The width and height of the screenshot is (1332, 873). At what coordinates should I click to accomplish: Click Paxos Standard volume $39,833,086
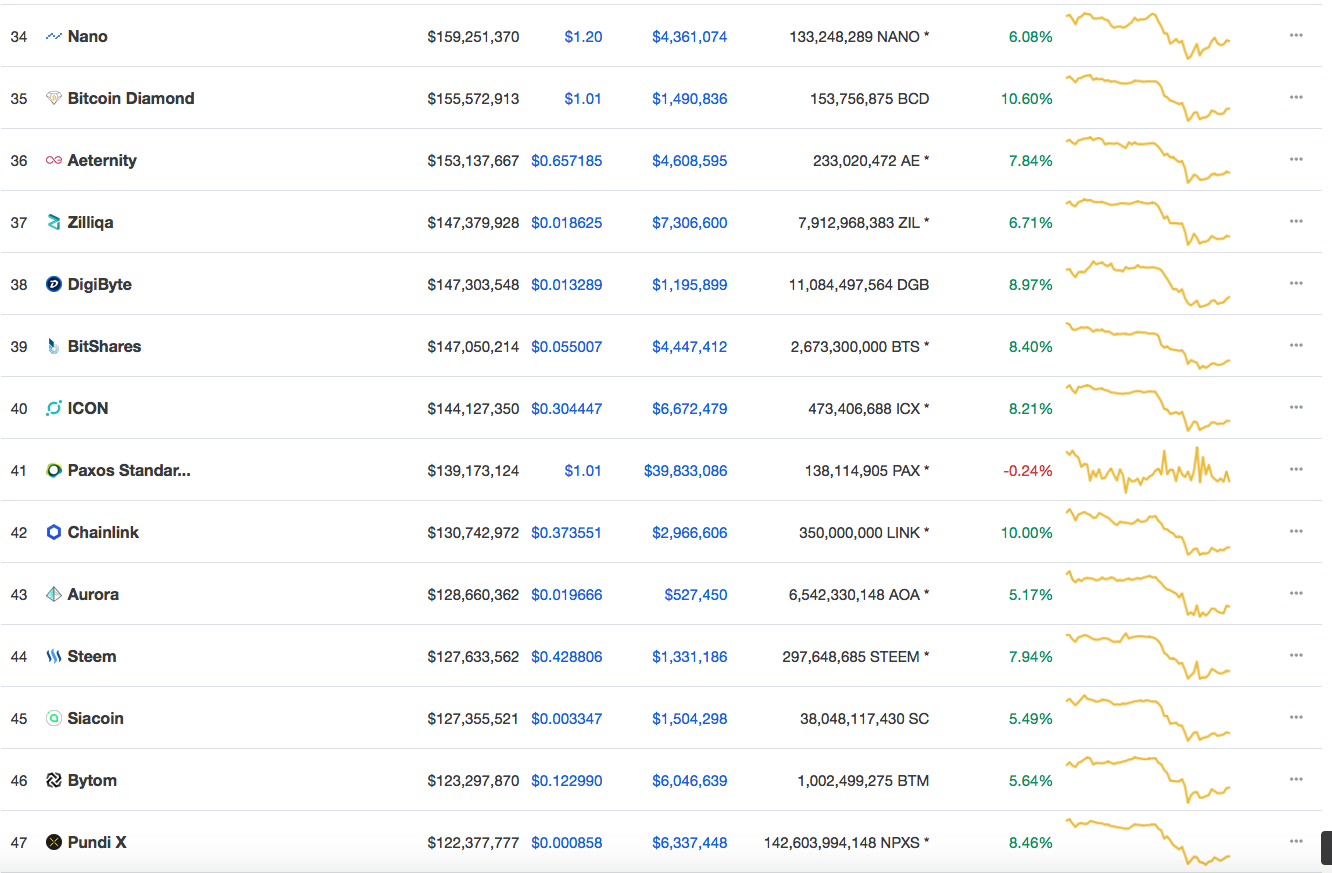(686, 471)
